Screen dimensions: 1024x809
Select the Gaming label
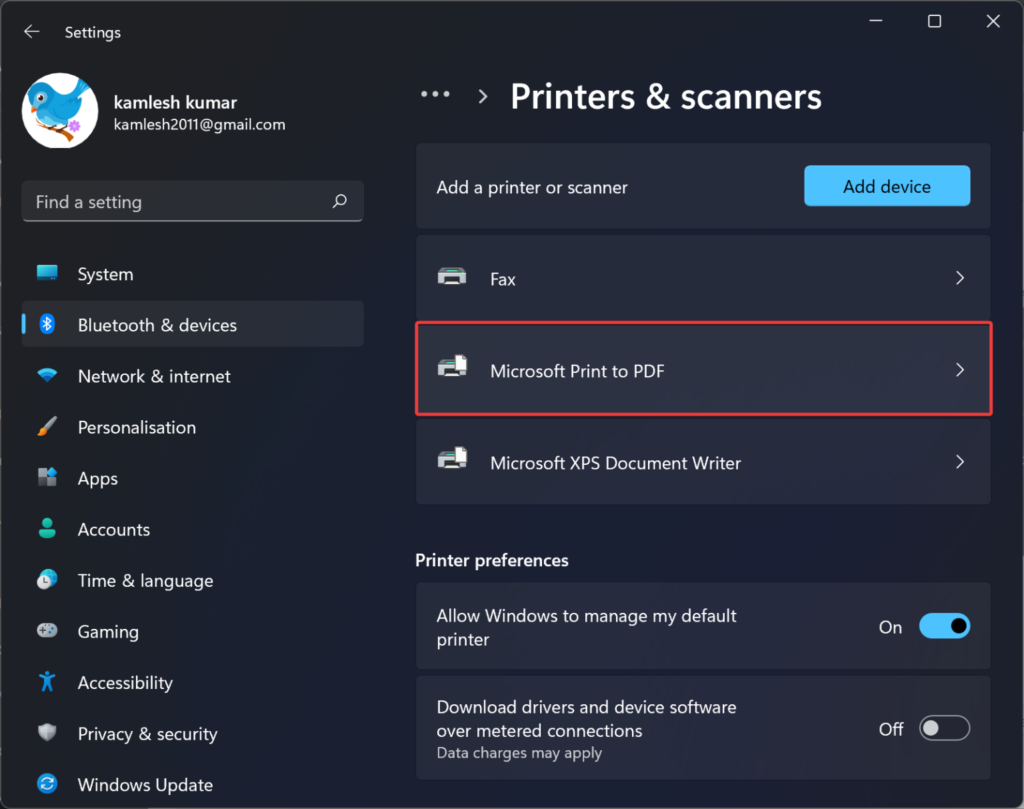[108, 632]
